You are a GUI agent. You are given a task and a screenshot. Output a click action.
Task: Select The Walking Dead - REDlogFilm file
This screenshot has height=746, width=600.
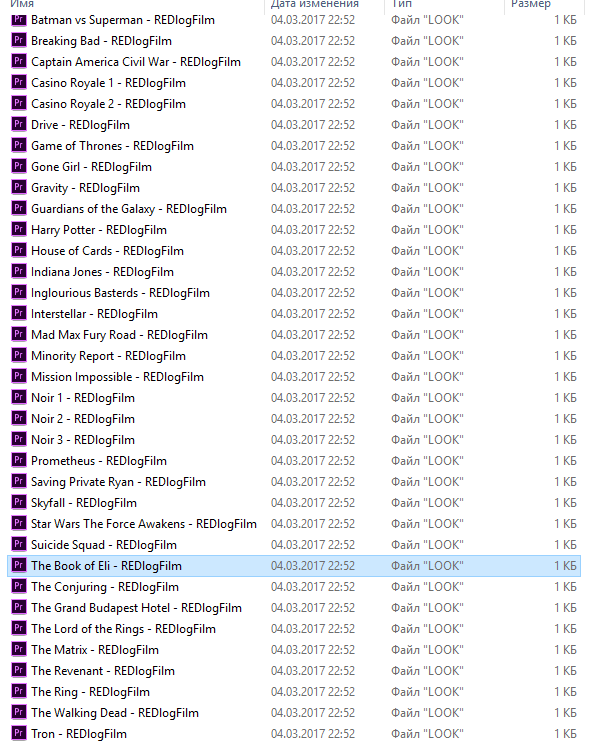click(x=115, y=713)
